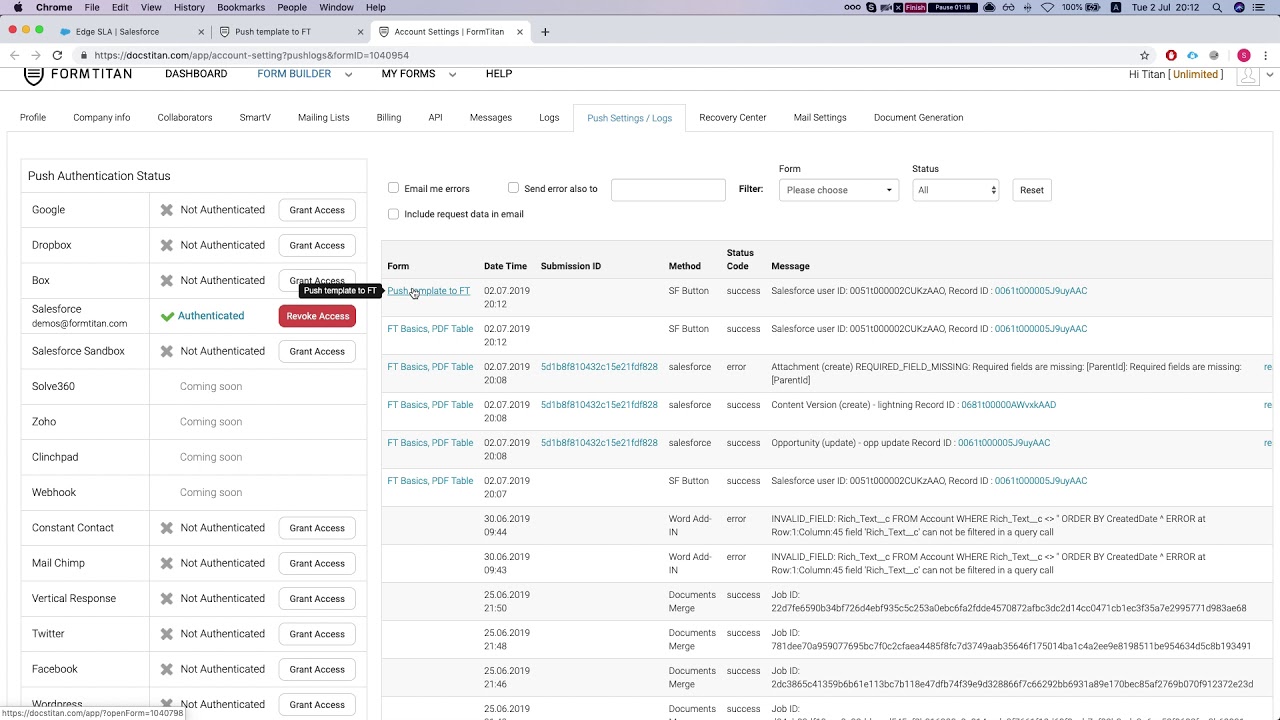
Task: Open Chrome Bookmarks menu
Action: tap(241, 7)
